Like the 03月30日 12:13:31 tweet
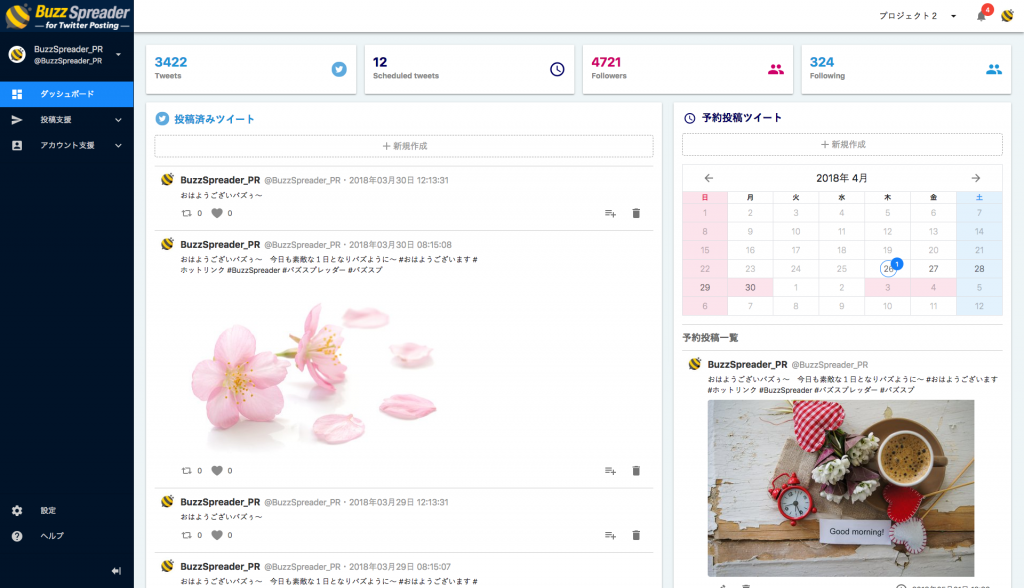This screenshot has width=1024, height=588. [217, 213]
